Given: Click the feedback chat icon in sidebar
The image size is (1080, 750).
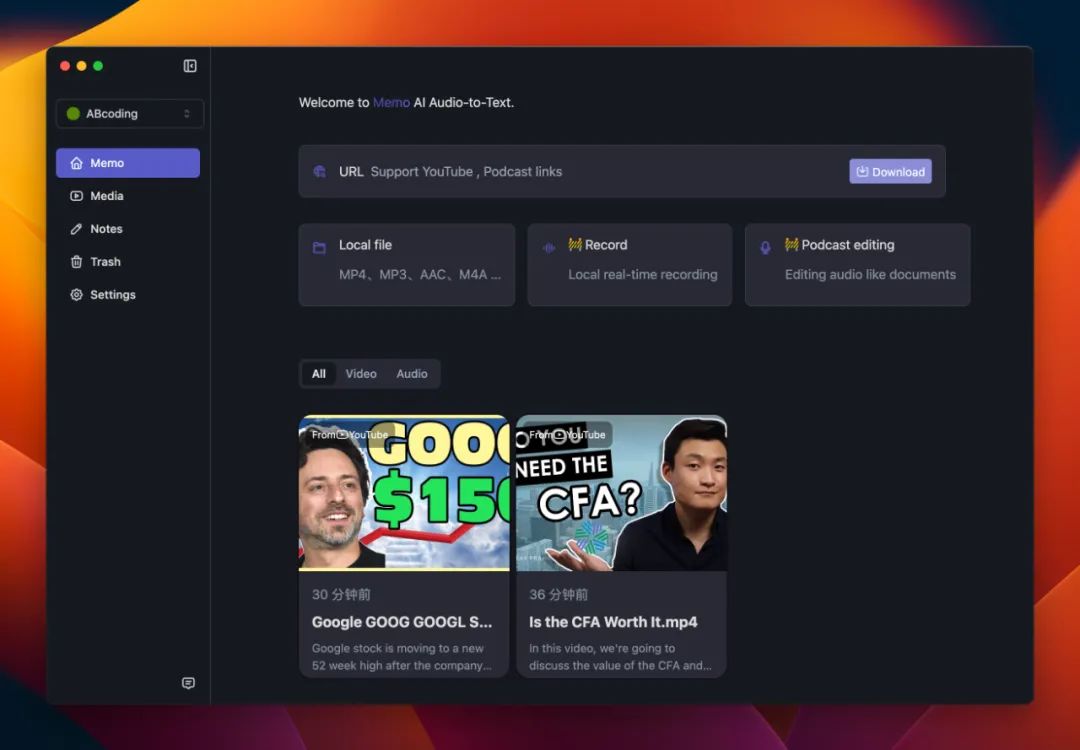Looking at the screenshot, I should coord(188,683).
